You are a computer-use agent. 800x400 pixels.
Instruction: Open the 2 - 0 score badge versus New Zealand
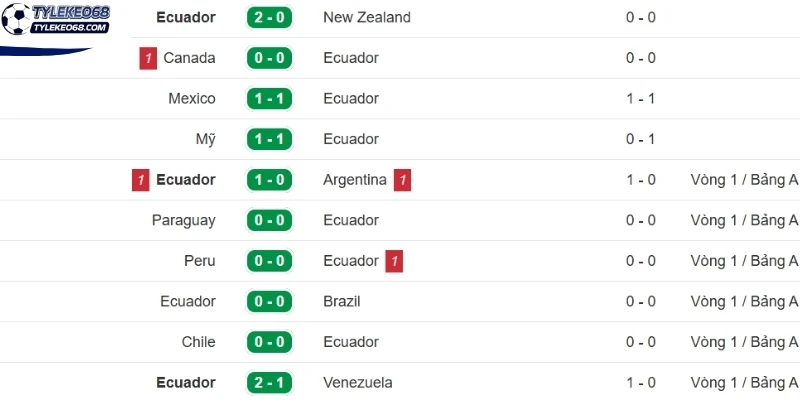pyautogui.click(x=269, y=18)
